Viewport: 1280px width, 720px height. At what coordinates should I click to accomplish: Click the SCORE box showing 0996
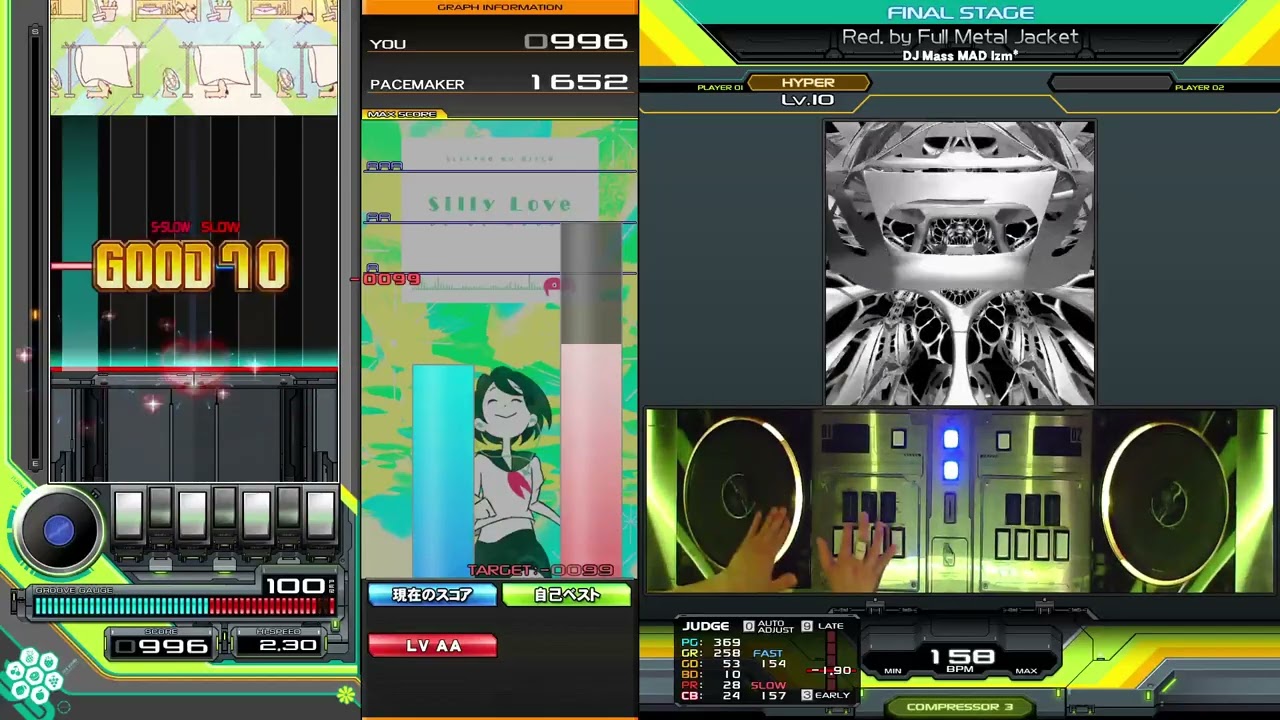161,646
